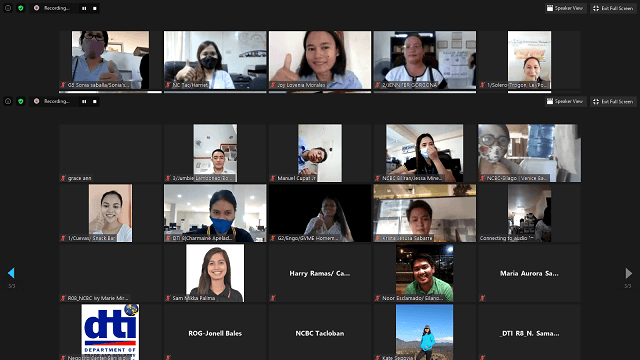The height and width of the screenshot is (360, 640).
Task: Open meeting info icon in the lower toolbar
Action: coord(8,101)
